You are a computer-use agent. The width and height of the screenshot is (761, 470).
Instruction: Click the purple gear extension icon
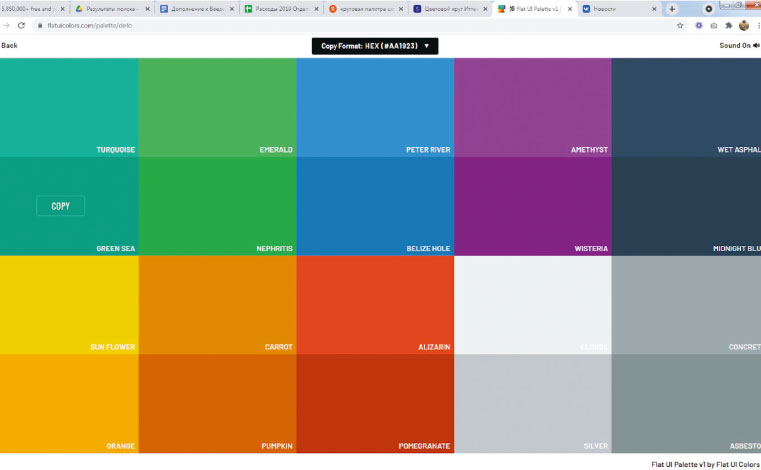click(698, 25)
